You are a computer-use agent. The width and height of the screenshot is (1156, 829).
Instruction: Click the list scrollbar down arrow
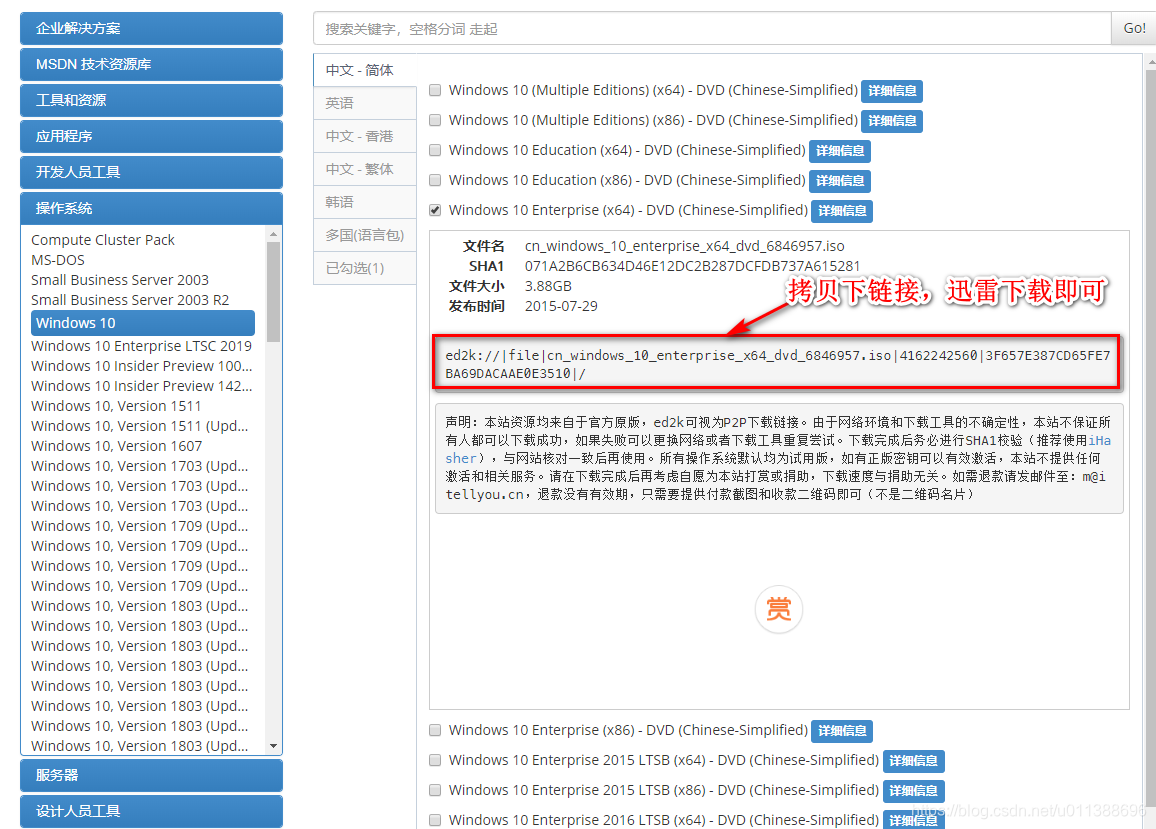(x=274, y=746)
